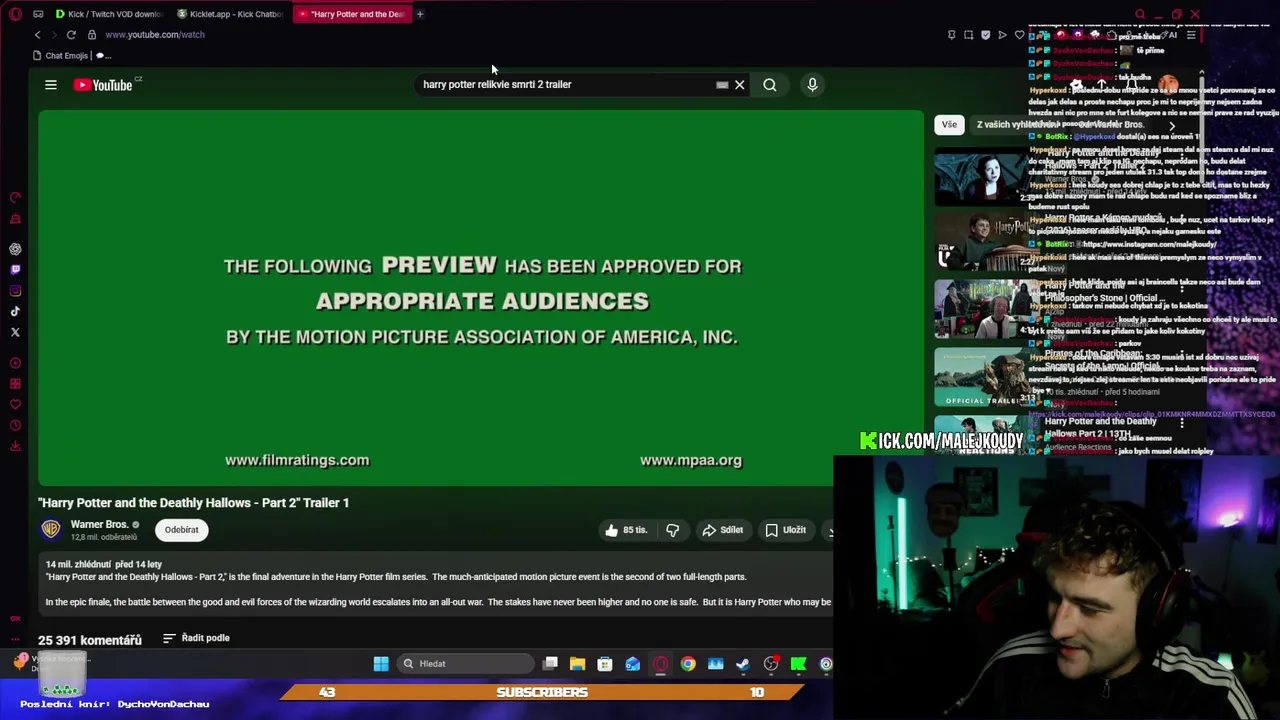Open sidebar downloads icon

[x=15, y=446]
